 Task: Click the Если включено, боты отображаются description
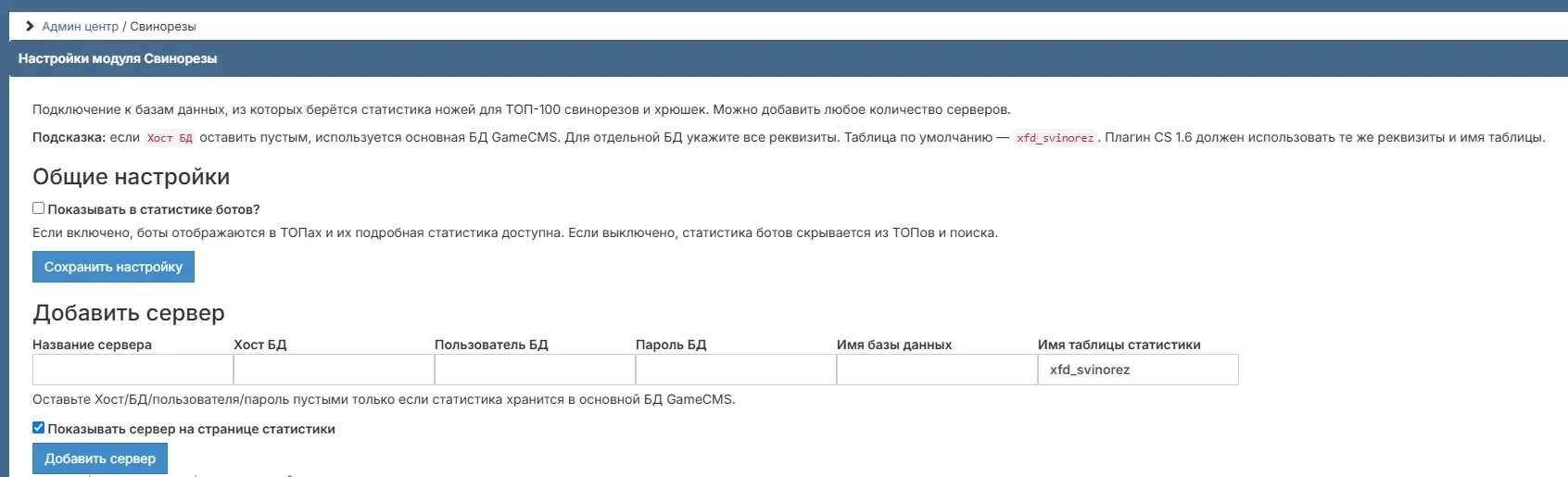tap(515, 232)
